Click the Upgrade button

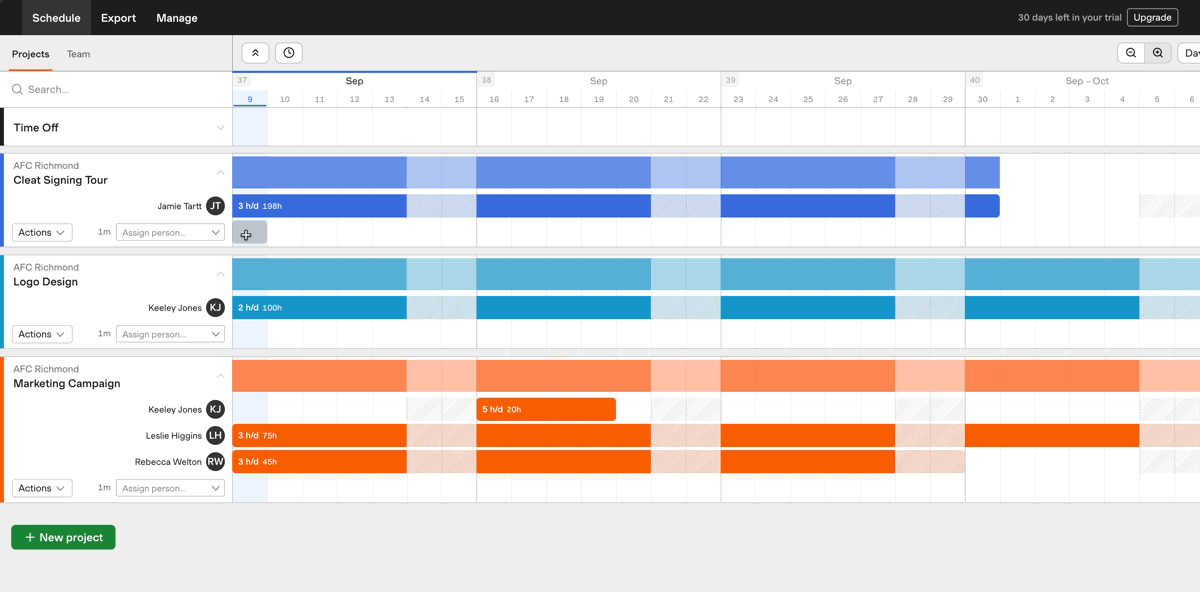(1151, 17)
